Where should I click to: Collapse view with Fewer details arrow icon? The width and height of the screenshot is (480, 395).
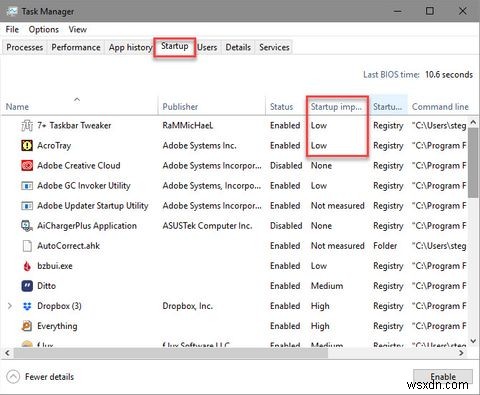pos(13,377)
